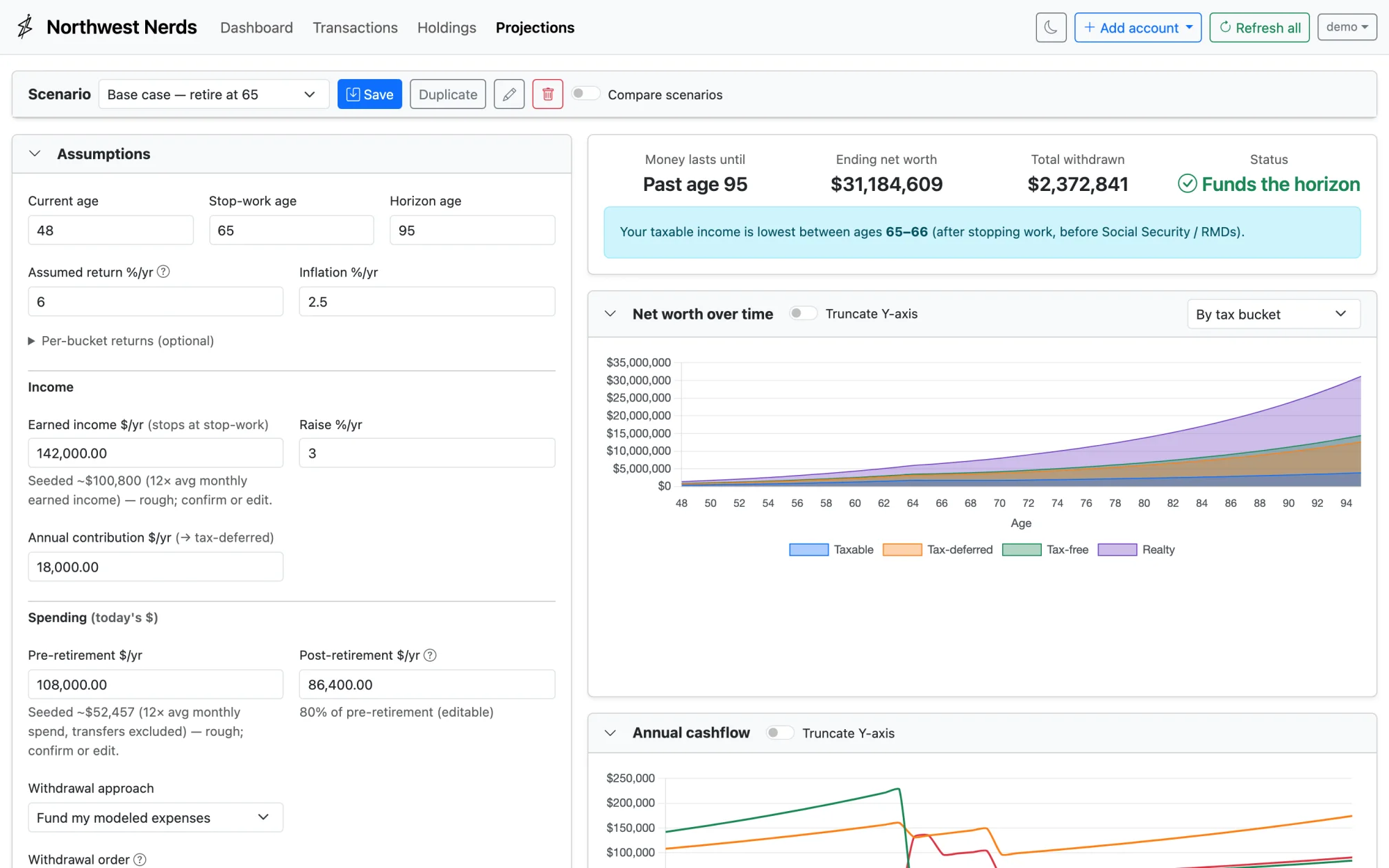Click the Annual contribution $/yr field
The height and width of the screenshot is (868, 1389).
click(156, 567)
